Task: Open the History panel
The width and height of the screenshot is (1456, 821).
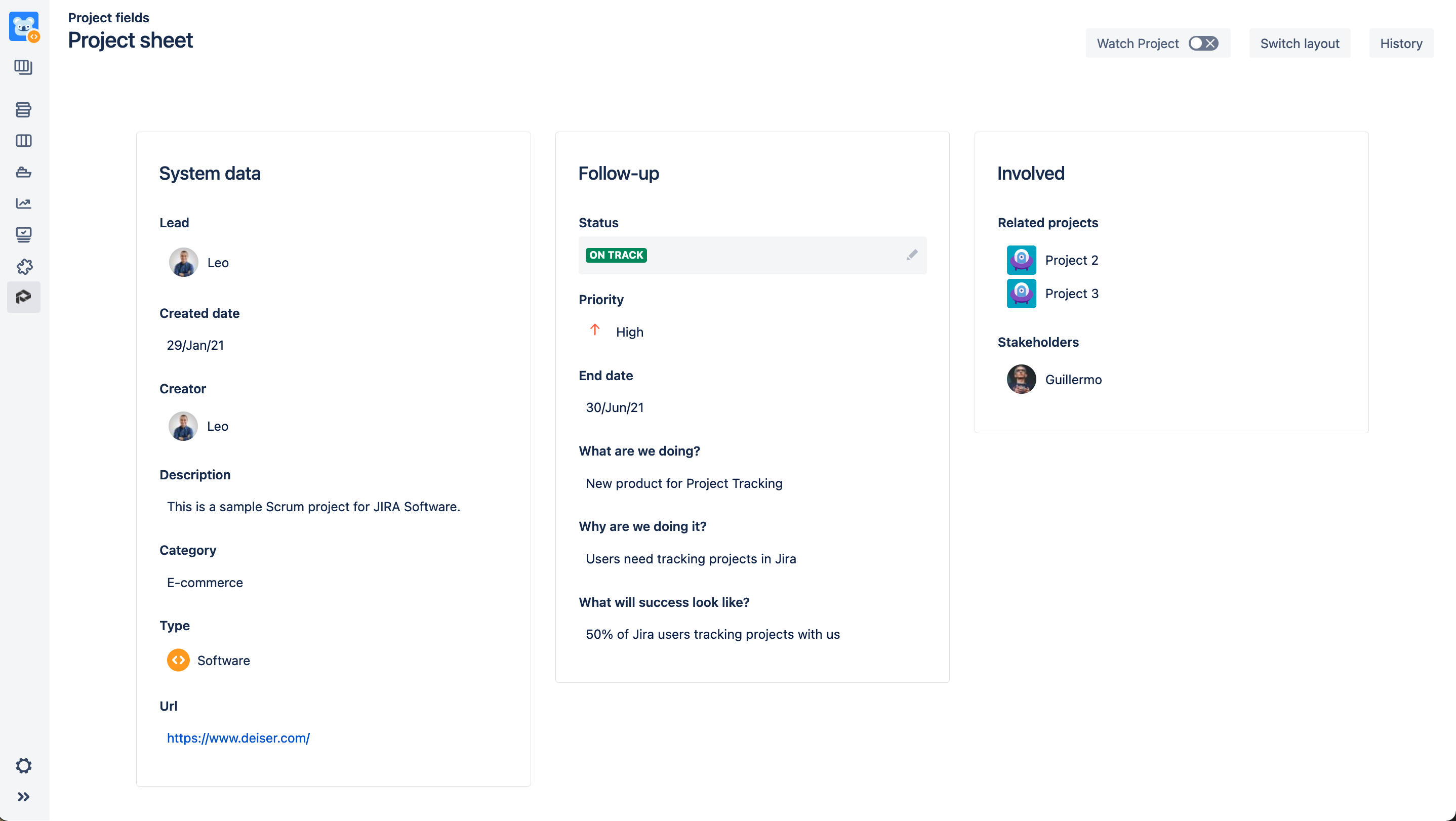Action: [1402, 43]
